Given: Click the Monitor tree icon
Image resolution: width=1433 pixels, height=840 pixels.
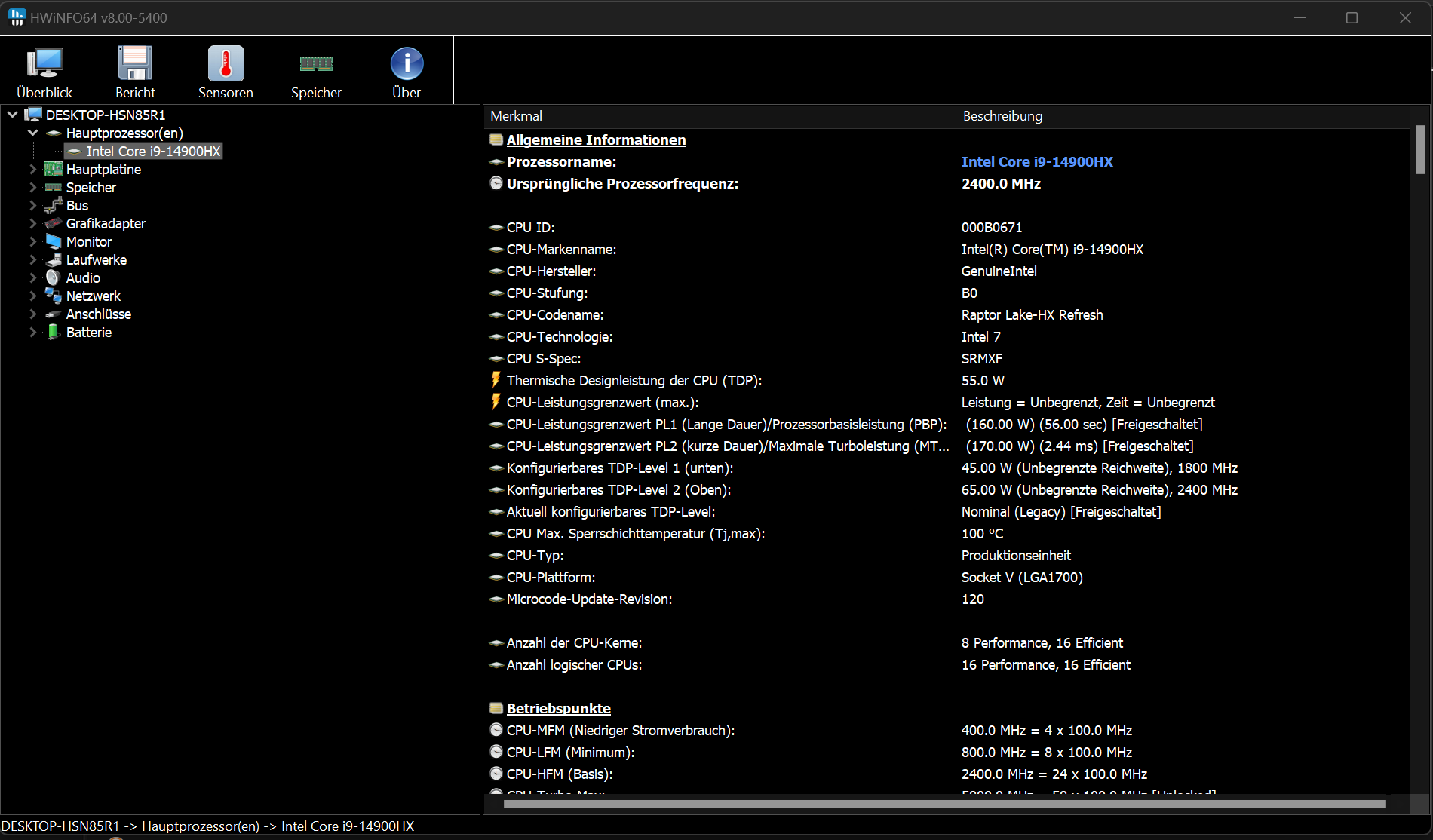Looking at the screenshot, I should pyautogui.click(x=53, y=241).
